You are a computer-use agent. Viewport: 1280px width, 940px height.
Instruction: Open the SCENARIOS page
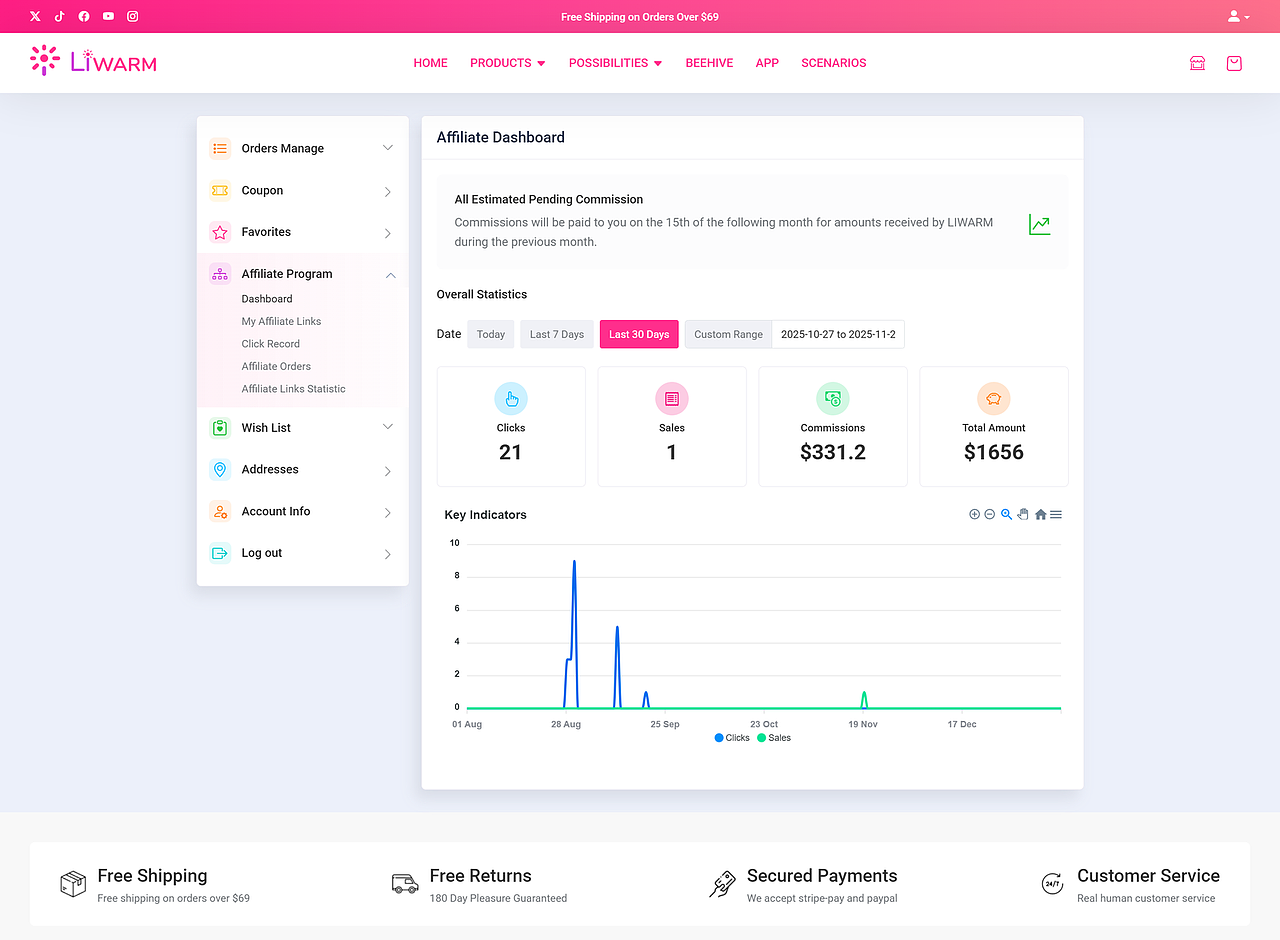[x=834, y=63]
